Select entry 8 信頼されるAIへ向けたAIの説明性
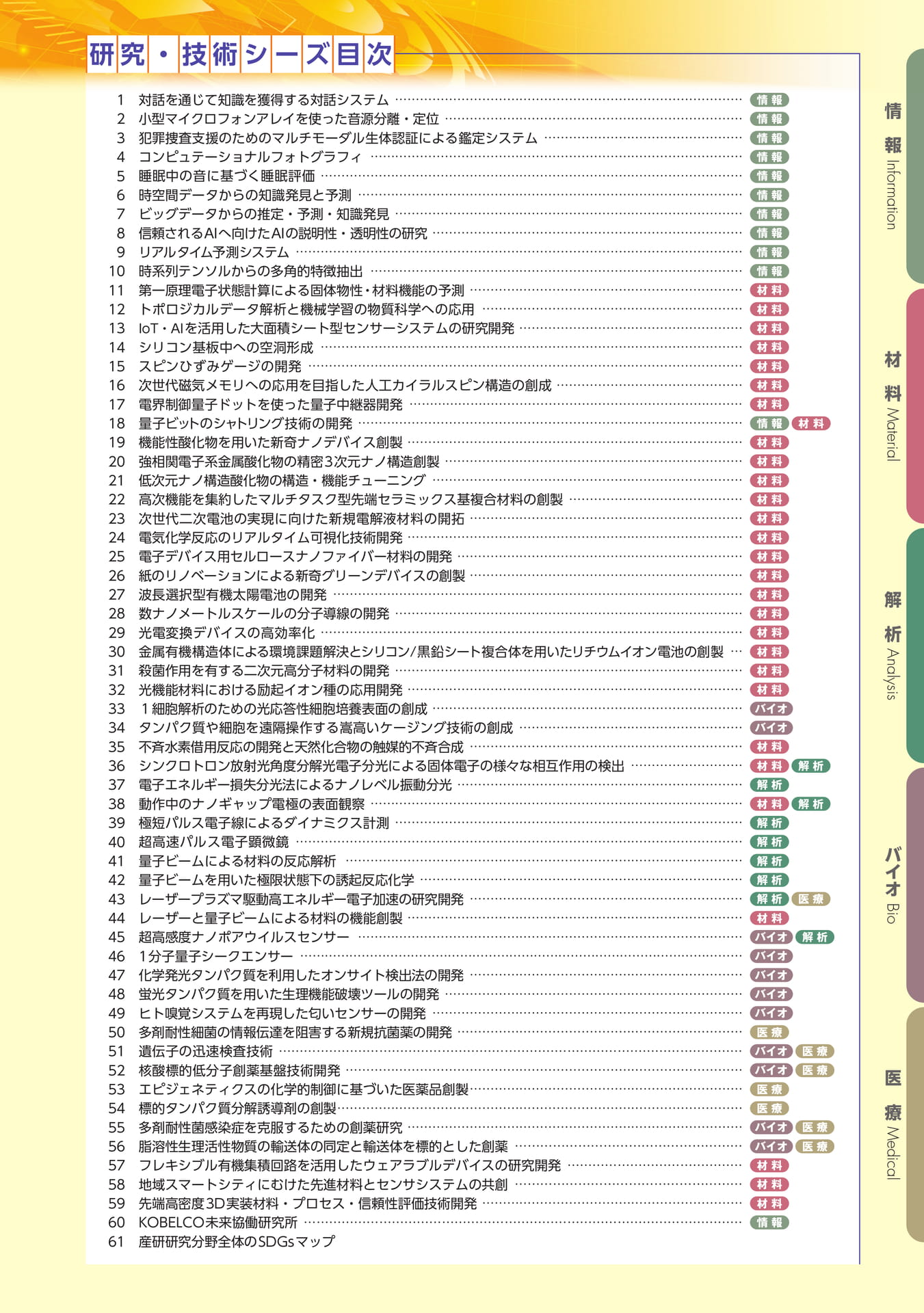Screen dimensions: 924x1313 (x=282, y=233)
